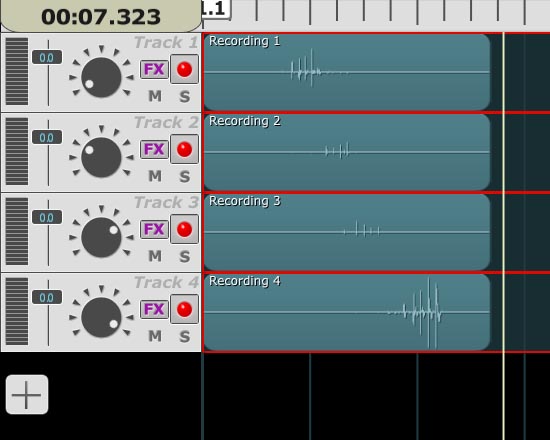The width and height of the screenshot is (550, 440).
Task: Solo Track 4 with S button
Action: [185, 336]
